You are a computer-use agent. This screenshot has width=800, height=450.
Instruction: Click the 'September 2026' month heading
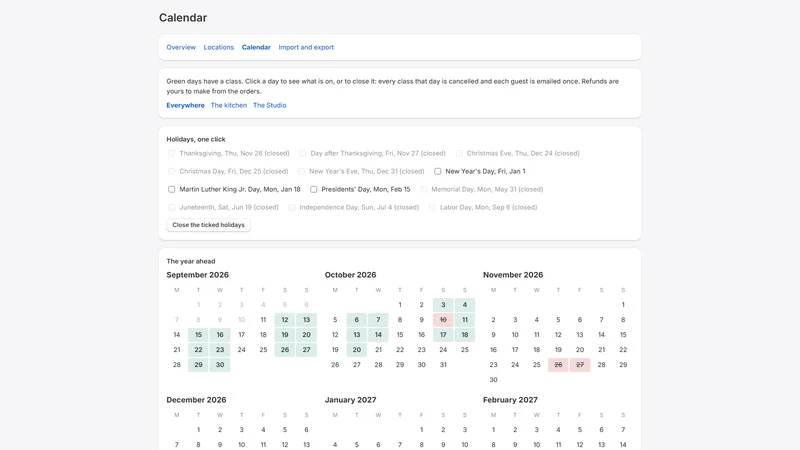[x=197, y=274]
